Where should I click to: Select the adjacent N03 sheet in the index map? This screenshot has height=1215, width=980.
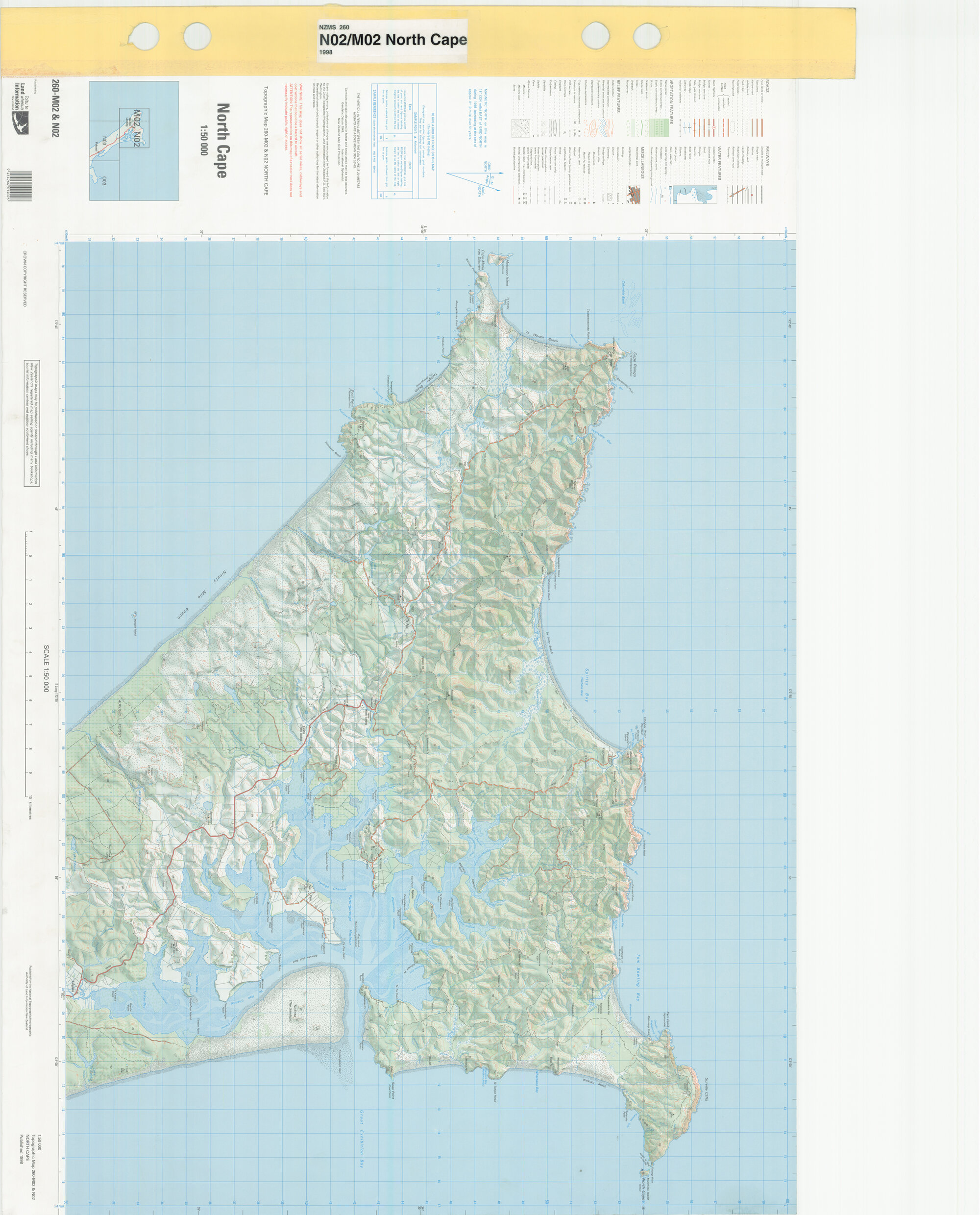[x=104, y=141]
